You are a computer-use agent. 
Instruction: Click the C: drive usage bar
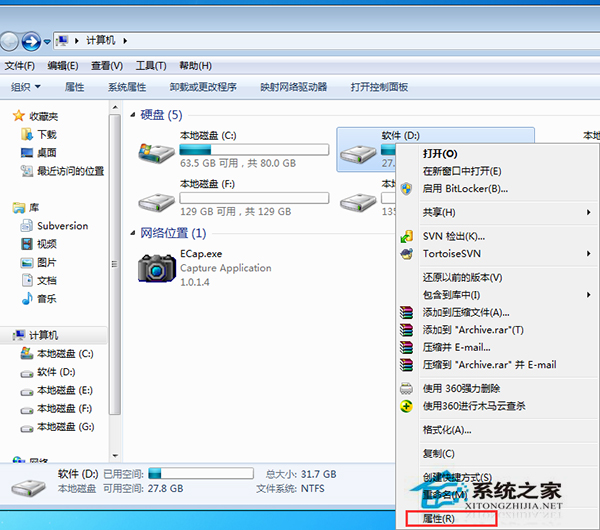pos(254,149)
